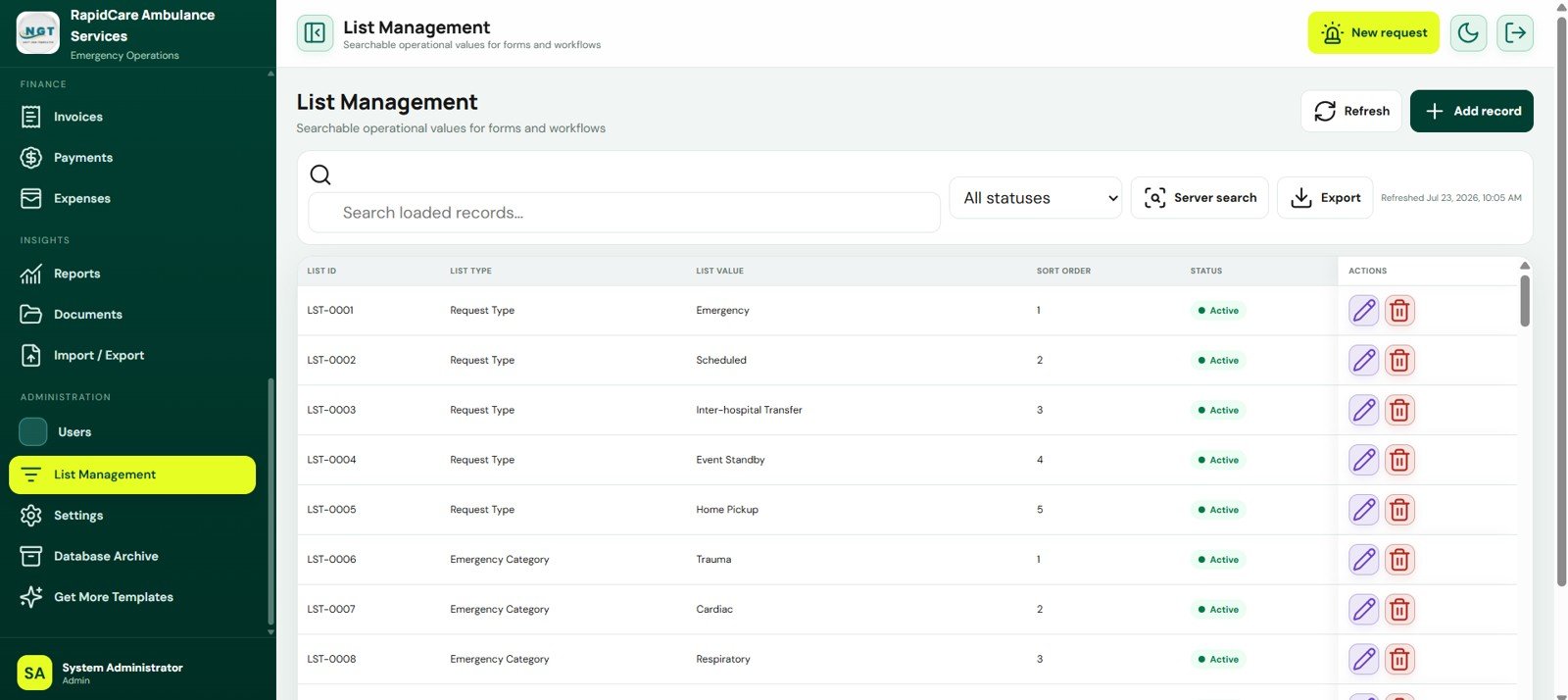Click the RapidCare NGT logo
This screenshot has height=700, width=1568.
38,33
